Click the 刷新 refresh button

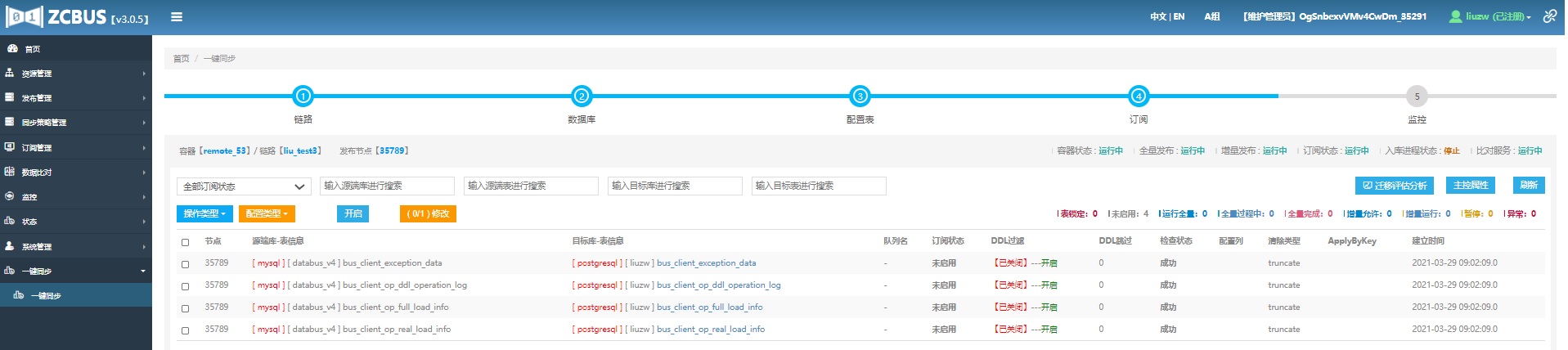coord(1528,186)
